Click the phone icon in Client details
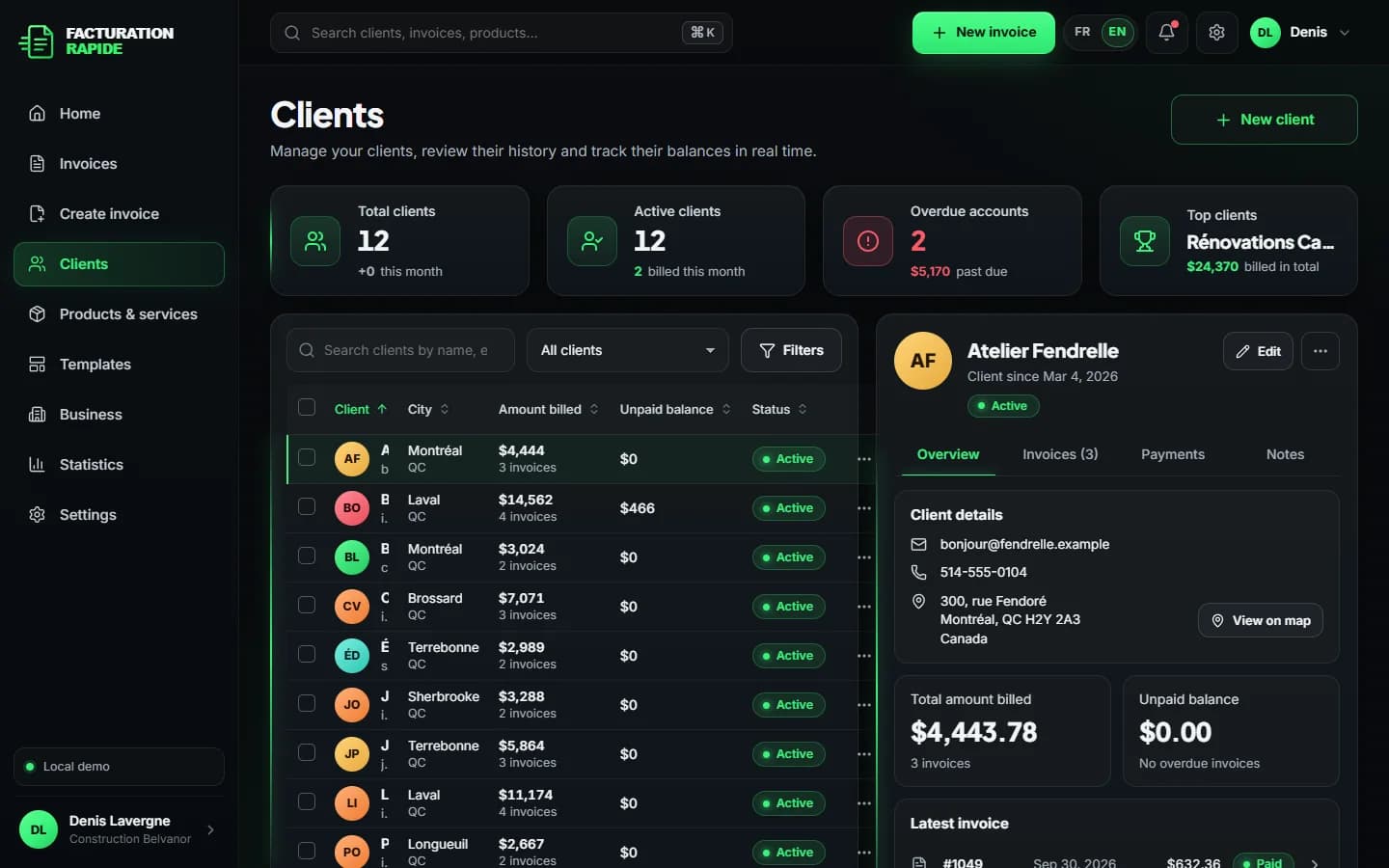Viewport: 1389px width, 868px height. point(918,573)
